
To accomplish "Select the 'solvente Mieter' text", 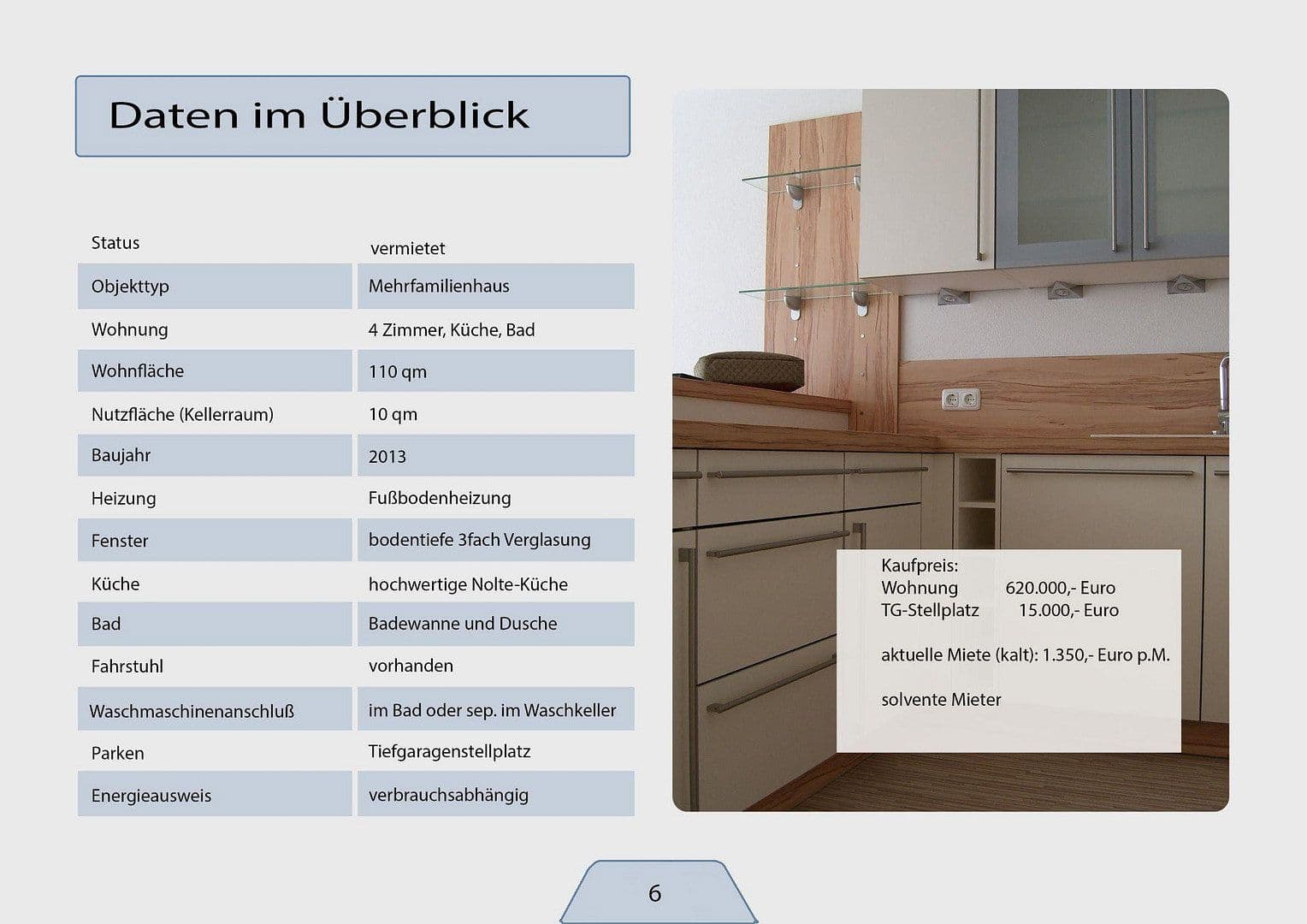I will coord(941,700).
